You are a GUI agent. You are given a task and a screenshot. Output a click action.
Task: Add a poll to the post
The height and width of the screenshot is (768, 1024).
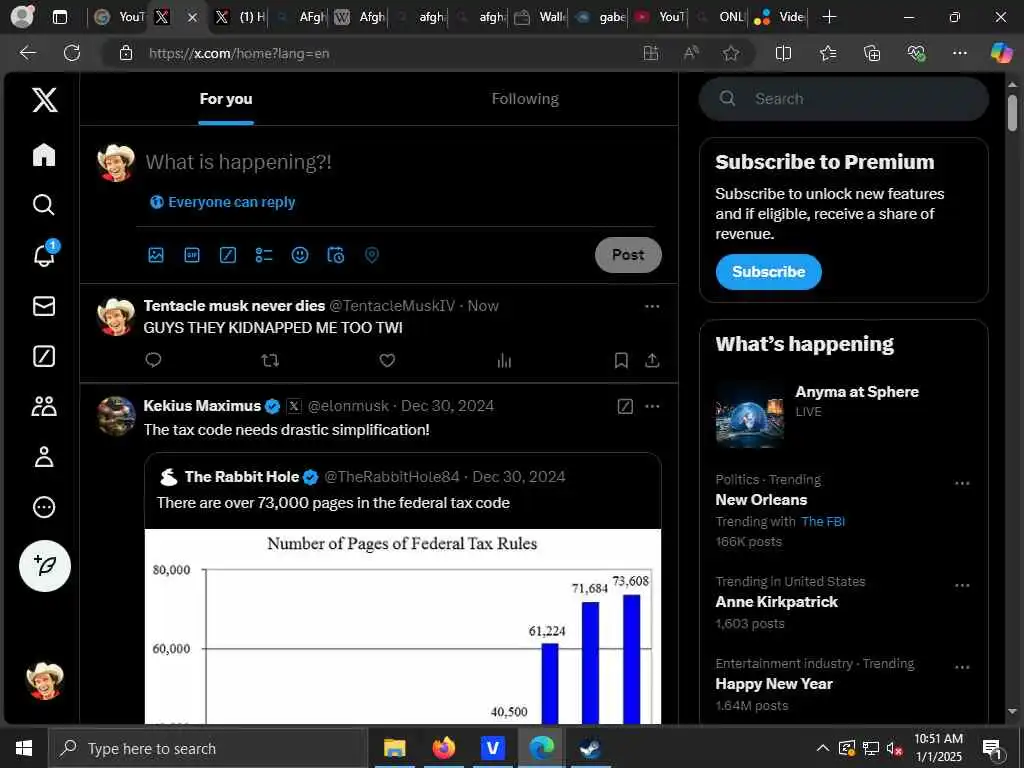coord(264,255)
